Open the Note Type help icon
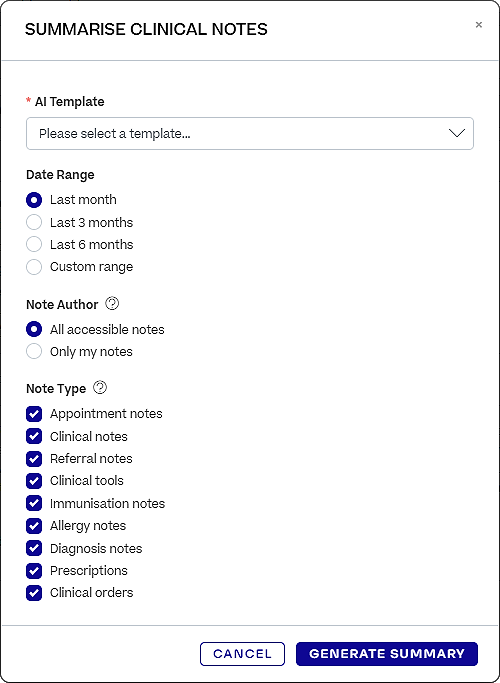The height and width of the screenshot is (683, 500). tap(100, 388)
